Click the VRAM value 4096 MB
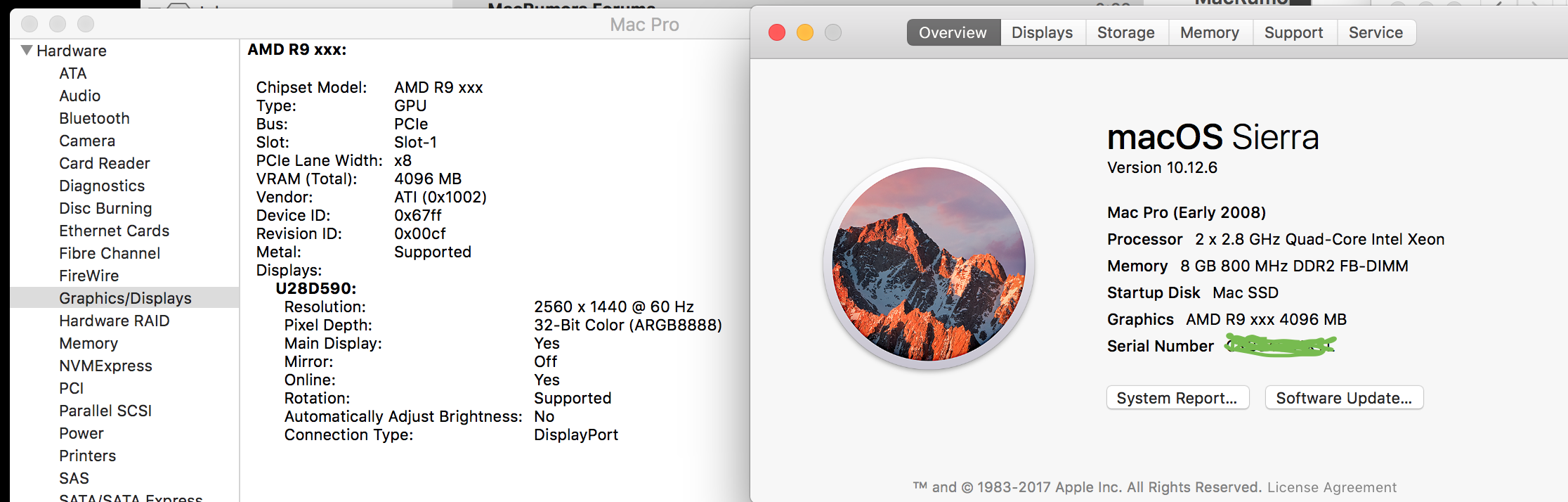Viewport: 1568px width, 502px height. point(428,179)
